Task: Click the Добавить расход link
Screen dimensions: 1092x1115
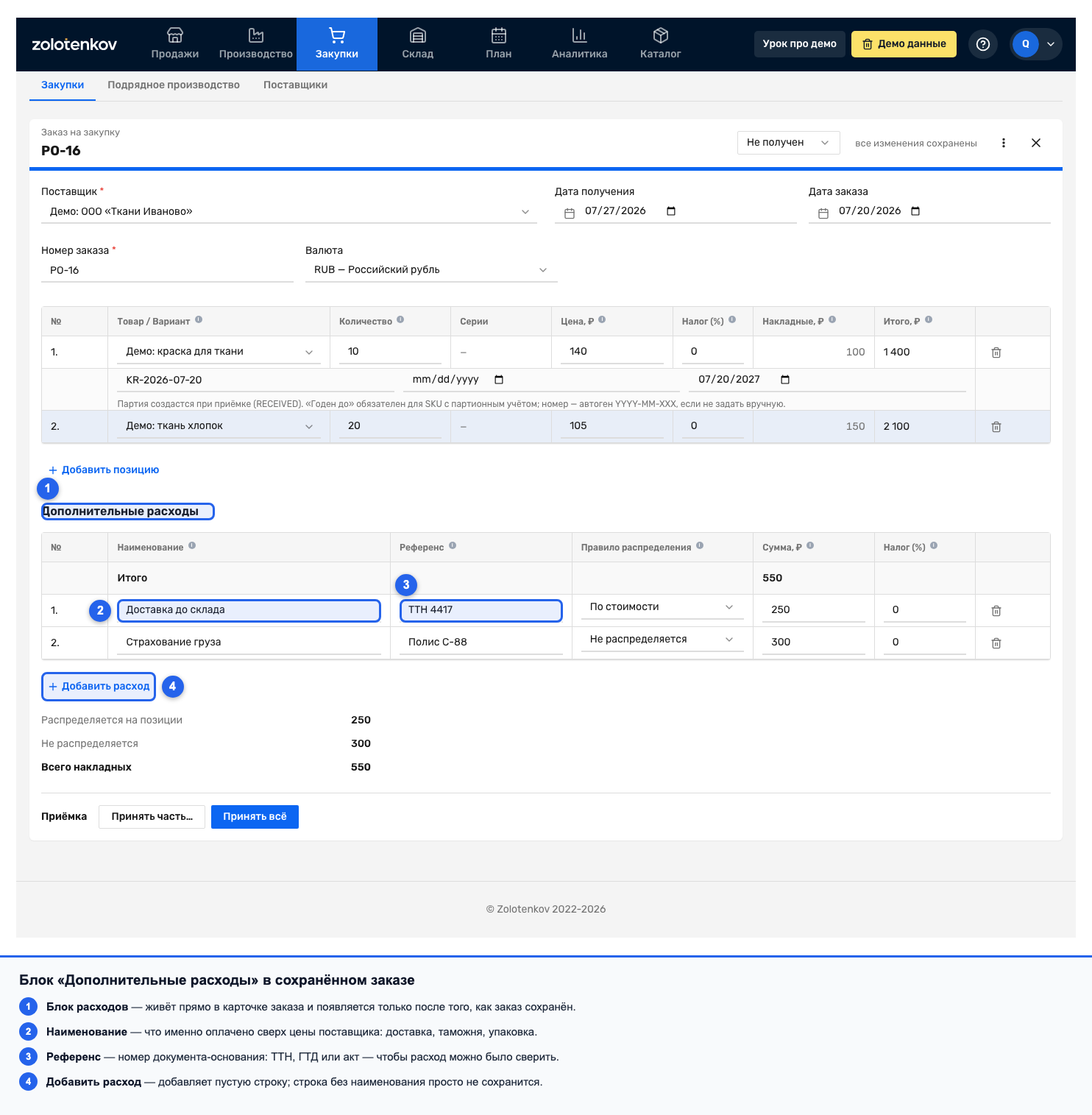Action: (x=99, y=686)
